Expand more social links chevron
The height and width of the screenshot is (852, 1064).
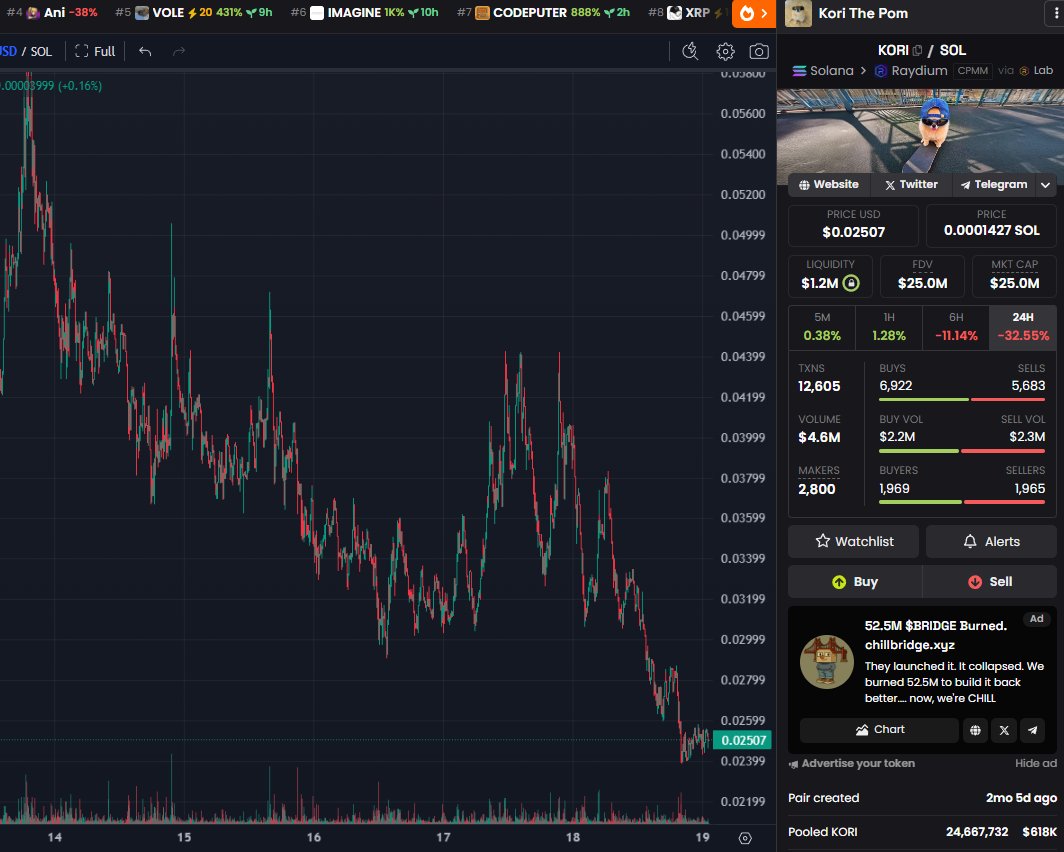point(1046,185)
